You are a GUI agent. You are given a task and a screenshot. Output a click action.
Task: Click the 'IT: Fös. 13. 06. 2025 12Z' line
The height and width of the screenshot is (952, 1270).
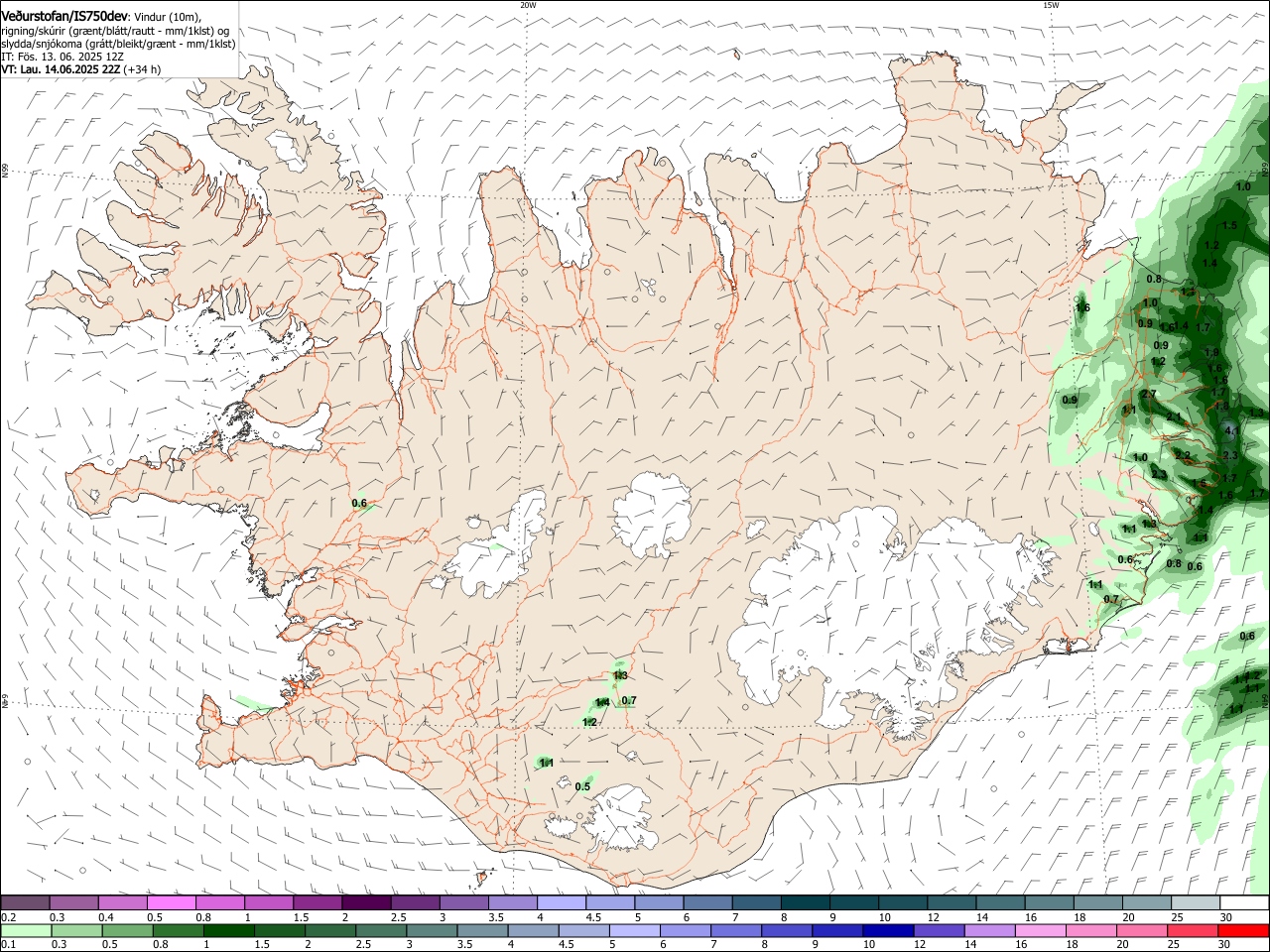[62, 57]
